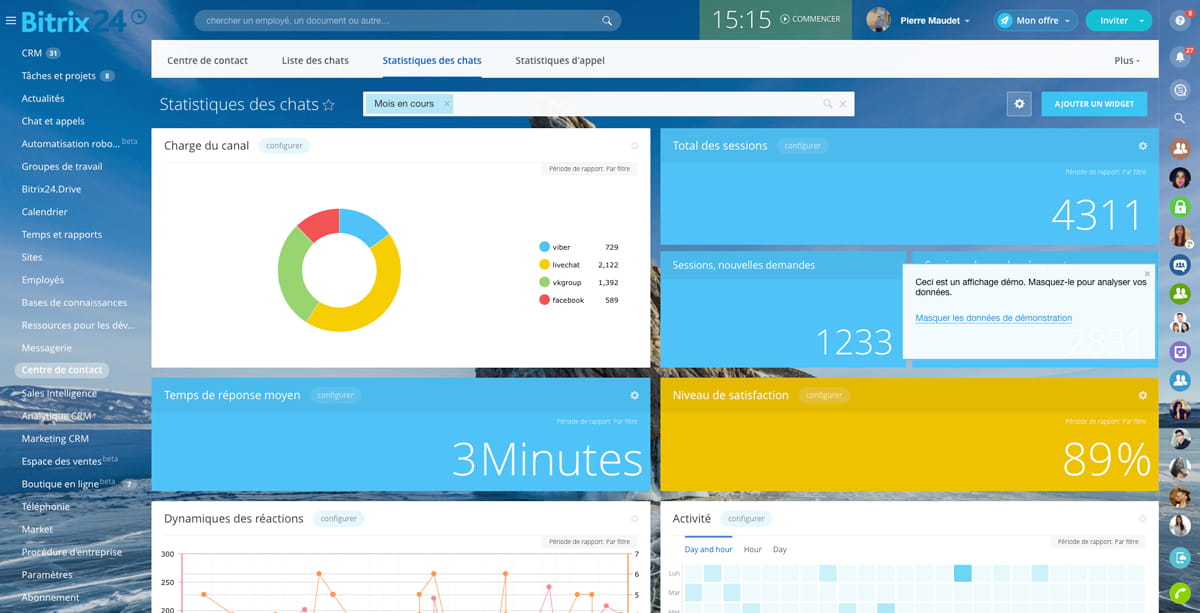Add statistics page to favorites star
Image resolution: width=1200 pixels, height=613 pixels.
[329, 105]
